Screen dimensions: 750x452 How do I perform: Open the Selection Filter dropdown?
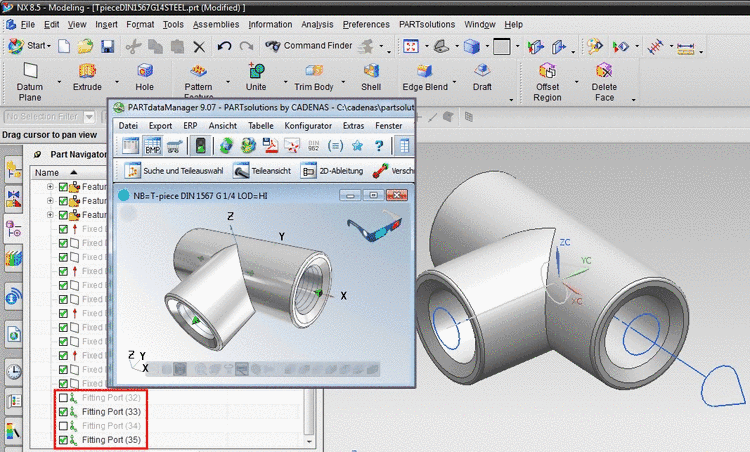point(89,117)
